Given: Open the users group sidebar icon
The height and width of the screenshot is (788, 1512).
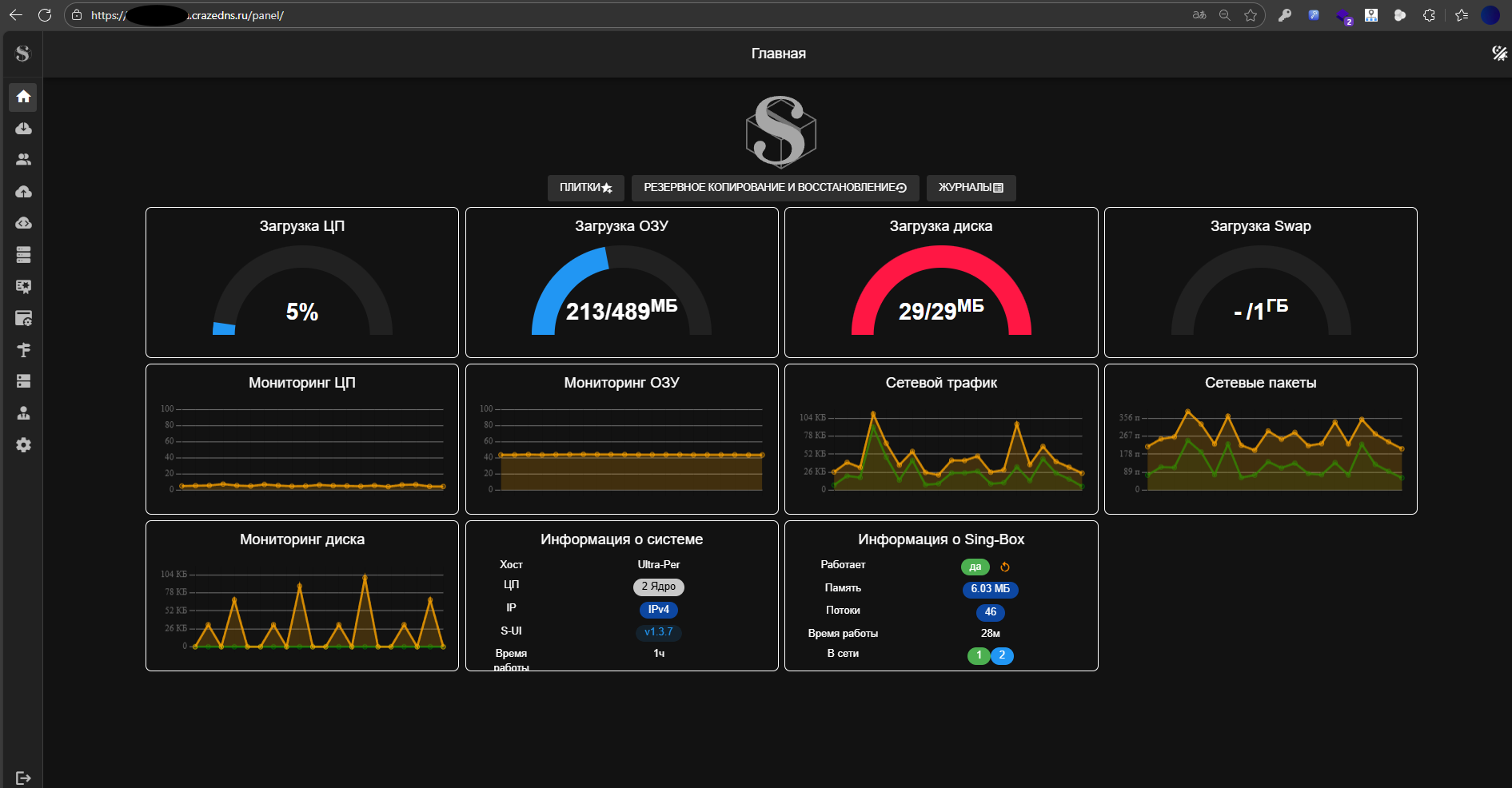Looking at the screenshot, I should point(23,160).
